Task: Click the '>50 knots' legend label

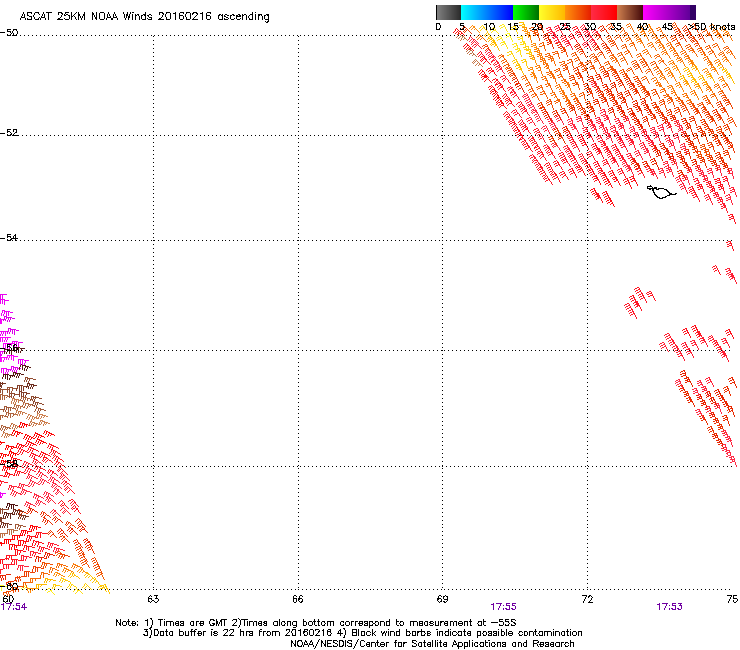Action: [712, 27]
